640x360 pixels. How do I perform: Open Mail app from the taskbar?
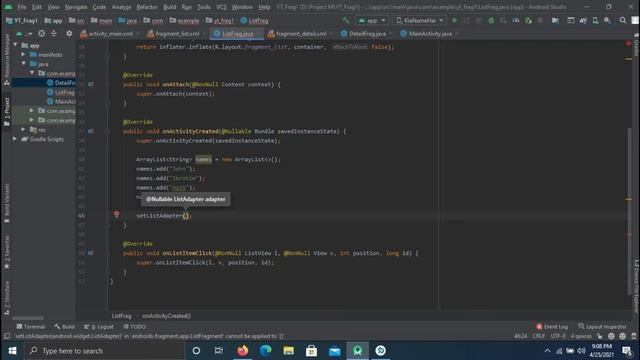[x=335, y=351]
